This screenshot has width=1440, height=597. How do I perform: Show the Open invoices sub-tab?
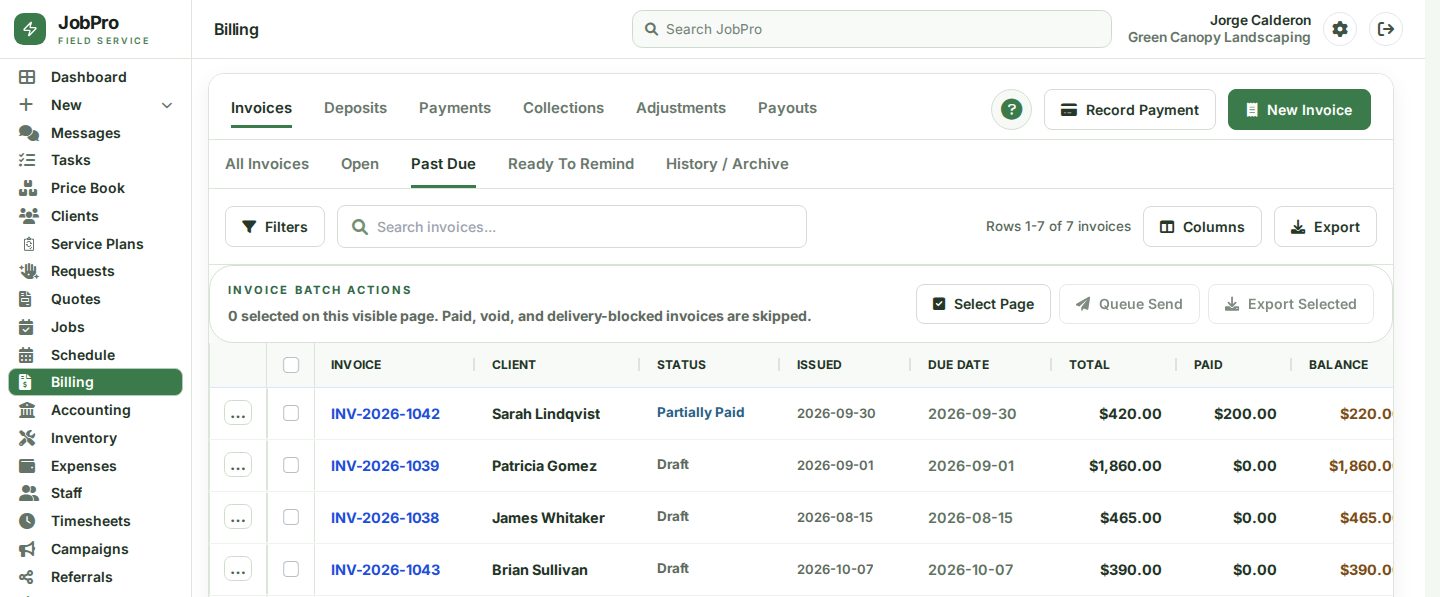[x=360, y=164]
